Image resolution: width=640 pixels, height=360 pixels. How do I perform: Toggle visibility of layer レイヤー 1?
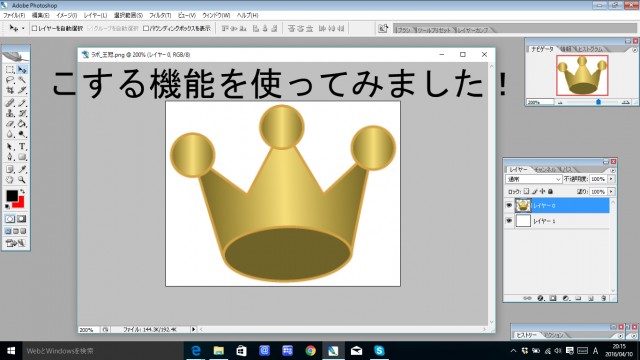coord(509,221)
